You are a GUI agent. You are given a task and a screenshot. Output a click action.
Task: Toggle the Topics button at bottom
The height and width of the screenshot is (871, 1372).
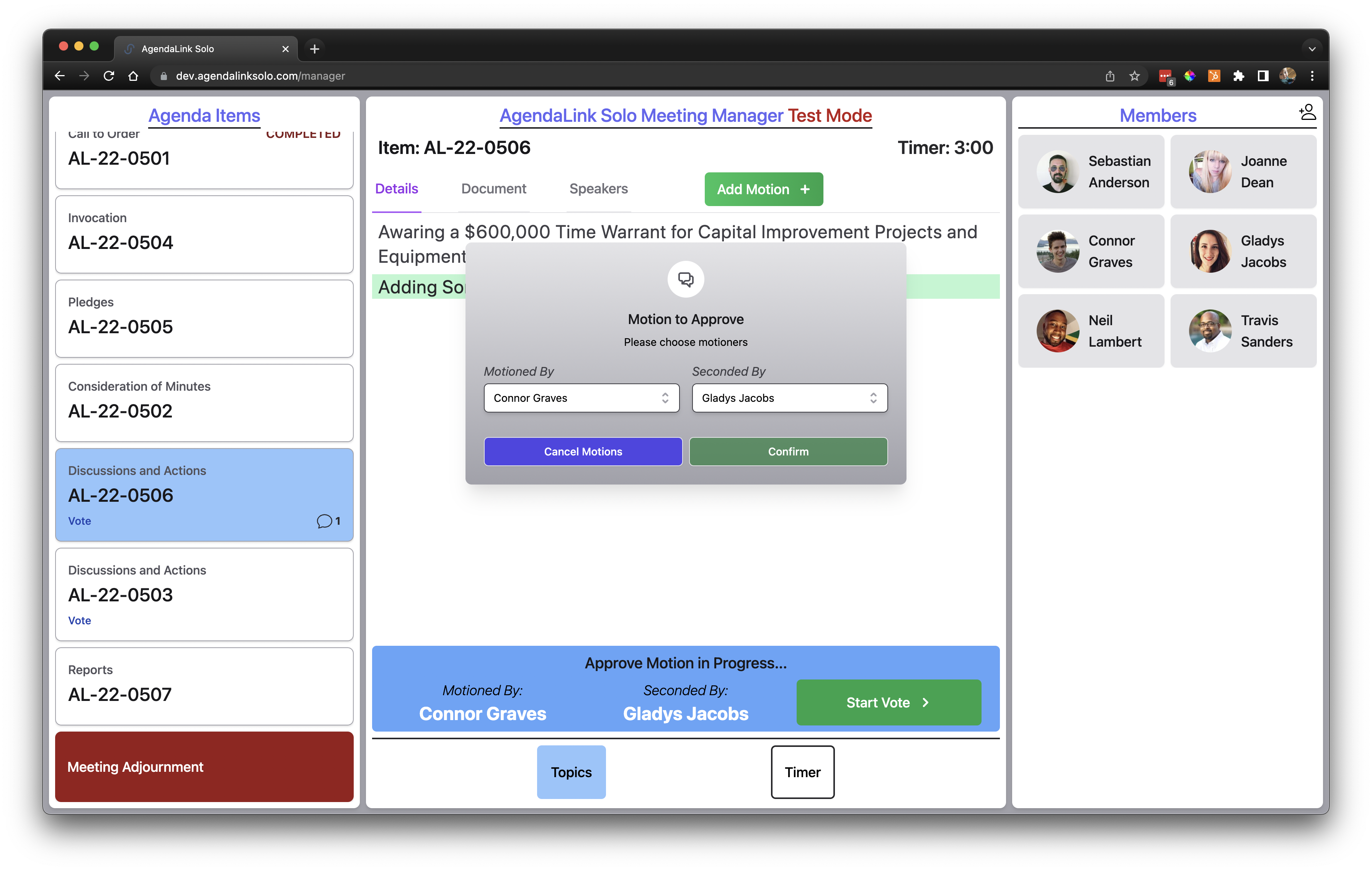(571, 772)
